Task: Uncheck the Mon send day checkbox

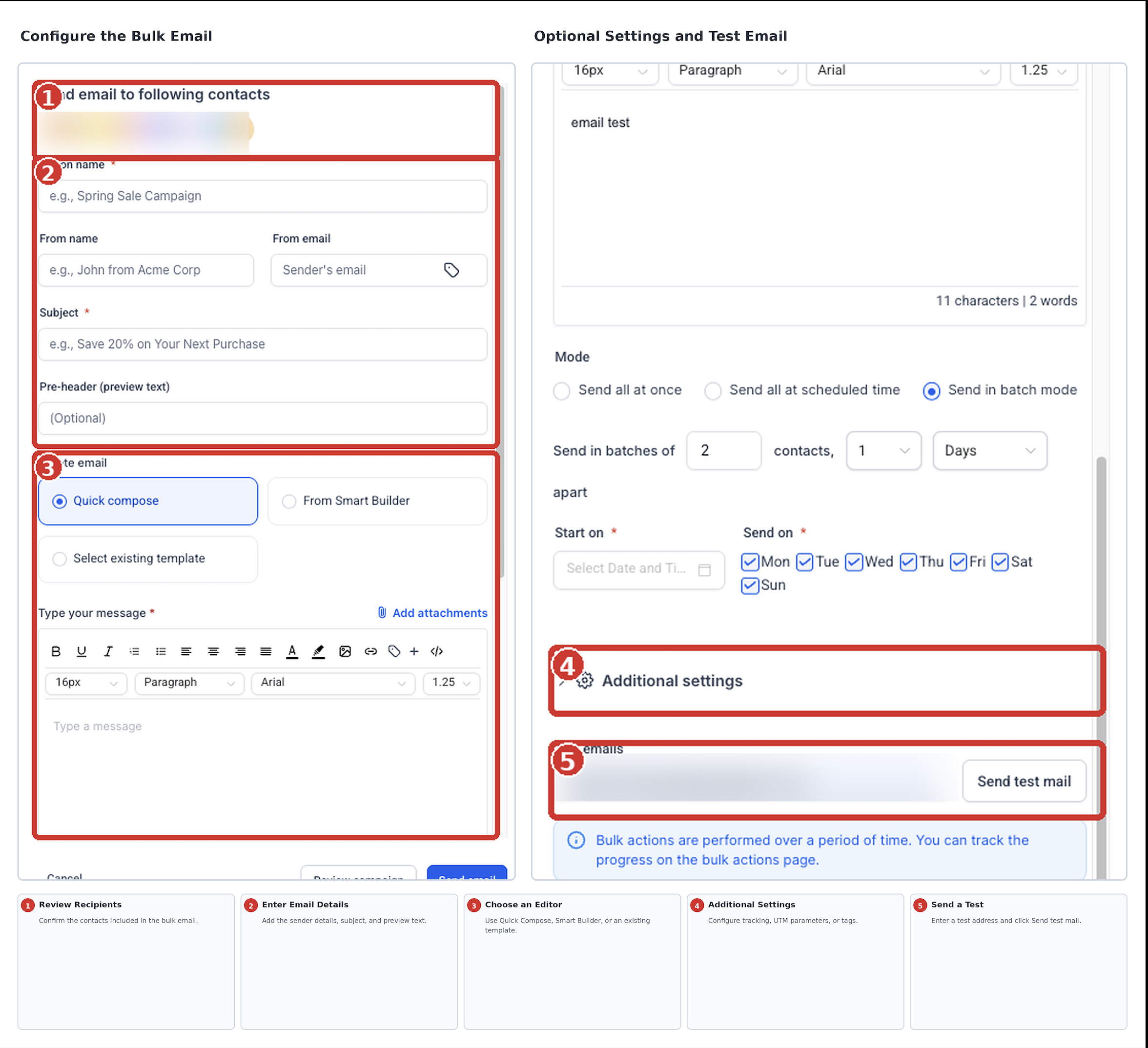Action: click(750, 562)
